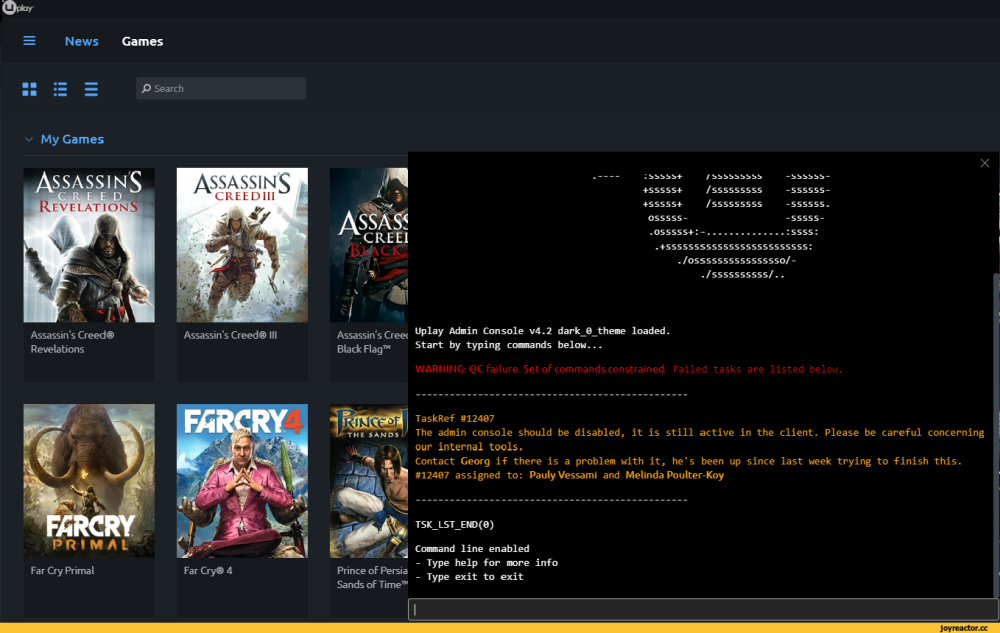The width and height of the screenshot is (1000, 633).
Task: Click the TaskRef #12407 line
Action: [x=455, y=418]
